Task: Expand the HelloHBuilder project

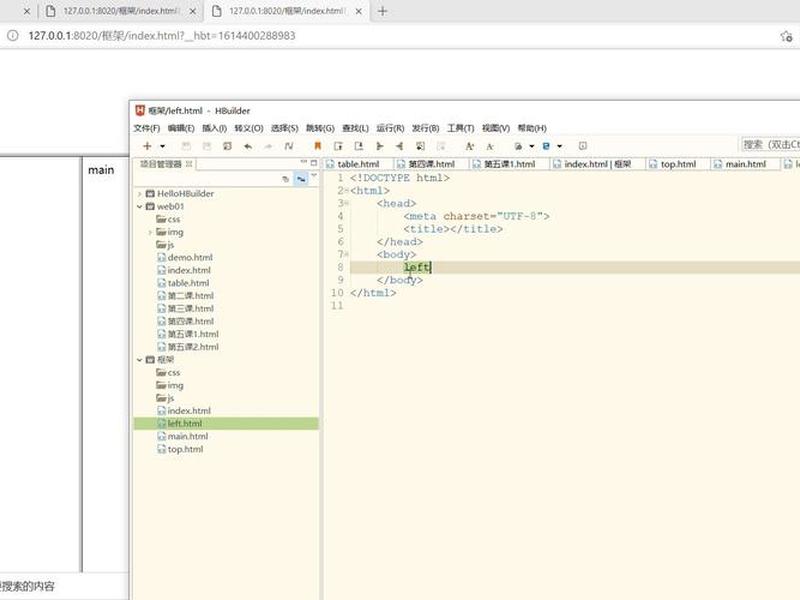Action: (139, 194)
